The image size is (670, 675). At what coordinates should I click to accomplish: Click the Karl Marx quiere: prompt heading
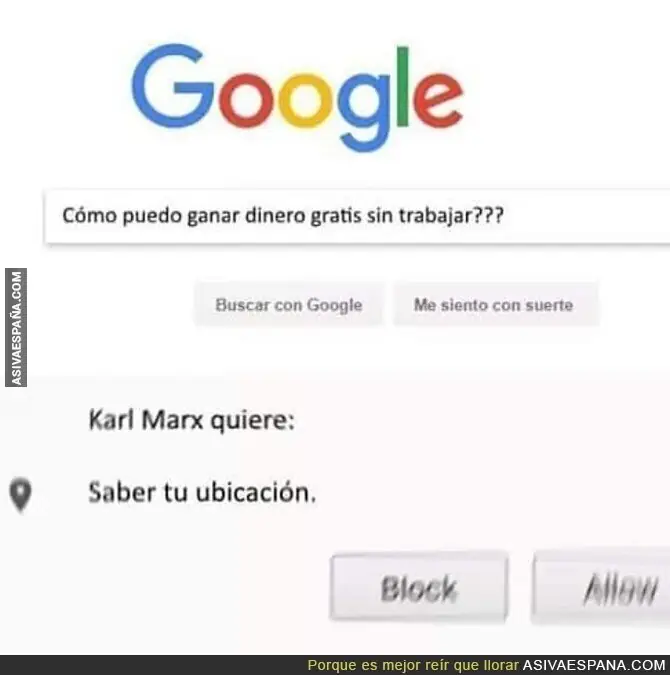(x=192, y=420)
